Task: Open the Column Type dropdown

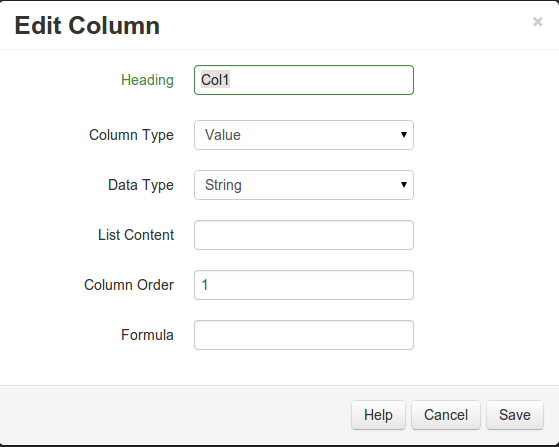Action: (x=304, y=135)
